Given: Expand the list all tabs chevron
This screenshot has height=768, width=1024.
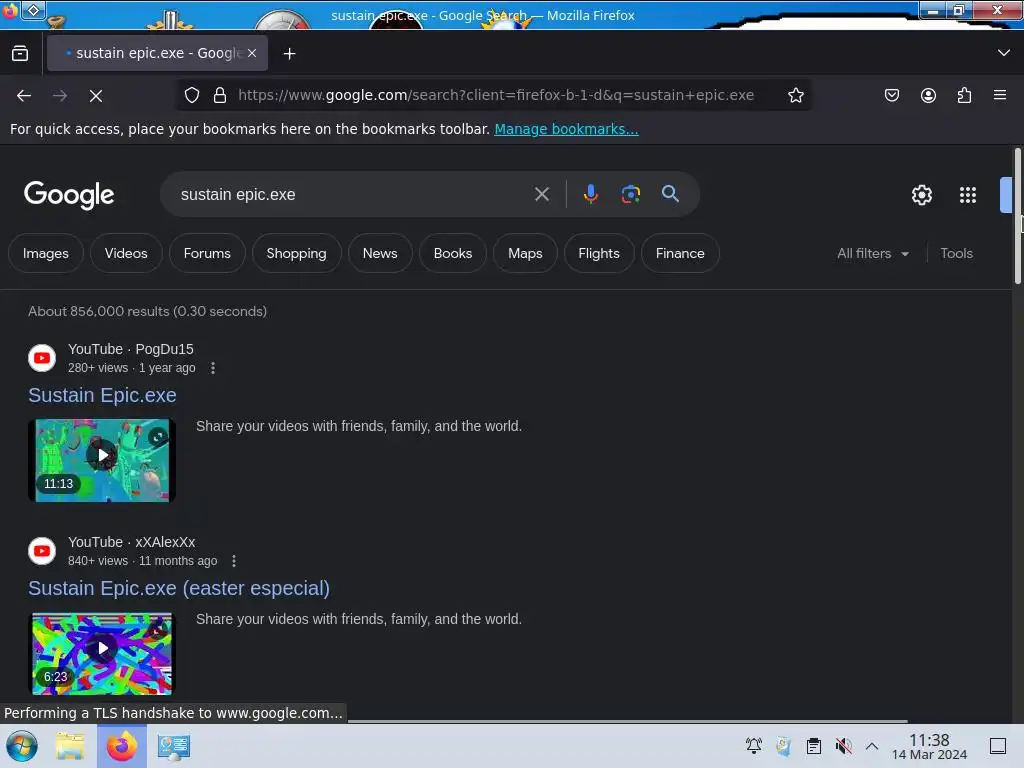Looking at the screenshot, I should [x=1003, y=53].
